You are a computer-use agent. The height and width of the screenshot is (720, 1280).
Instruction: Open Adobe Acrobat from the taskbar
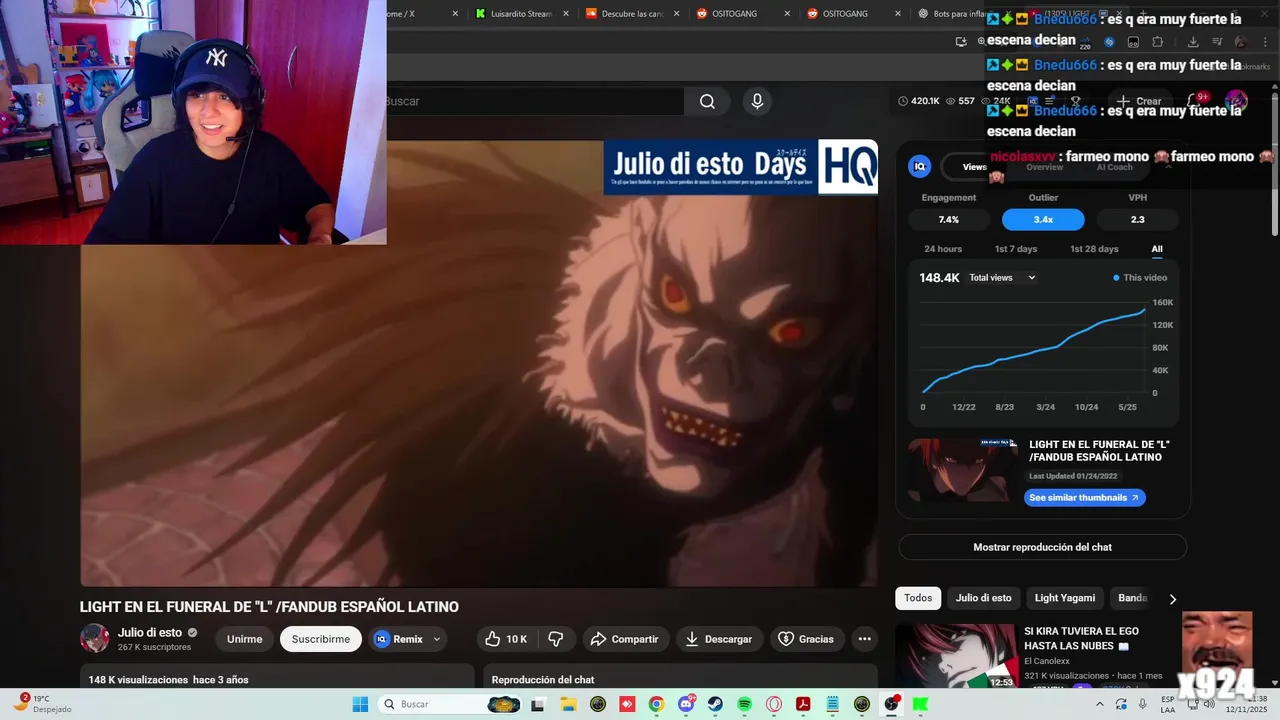point(802,704)
